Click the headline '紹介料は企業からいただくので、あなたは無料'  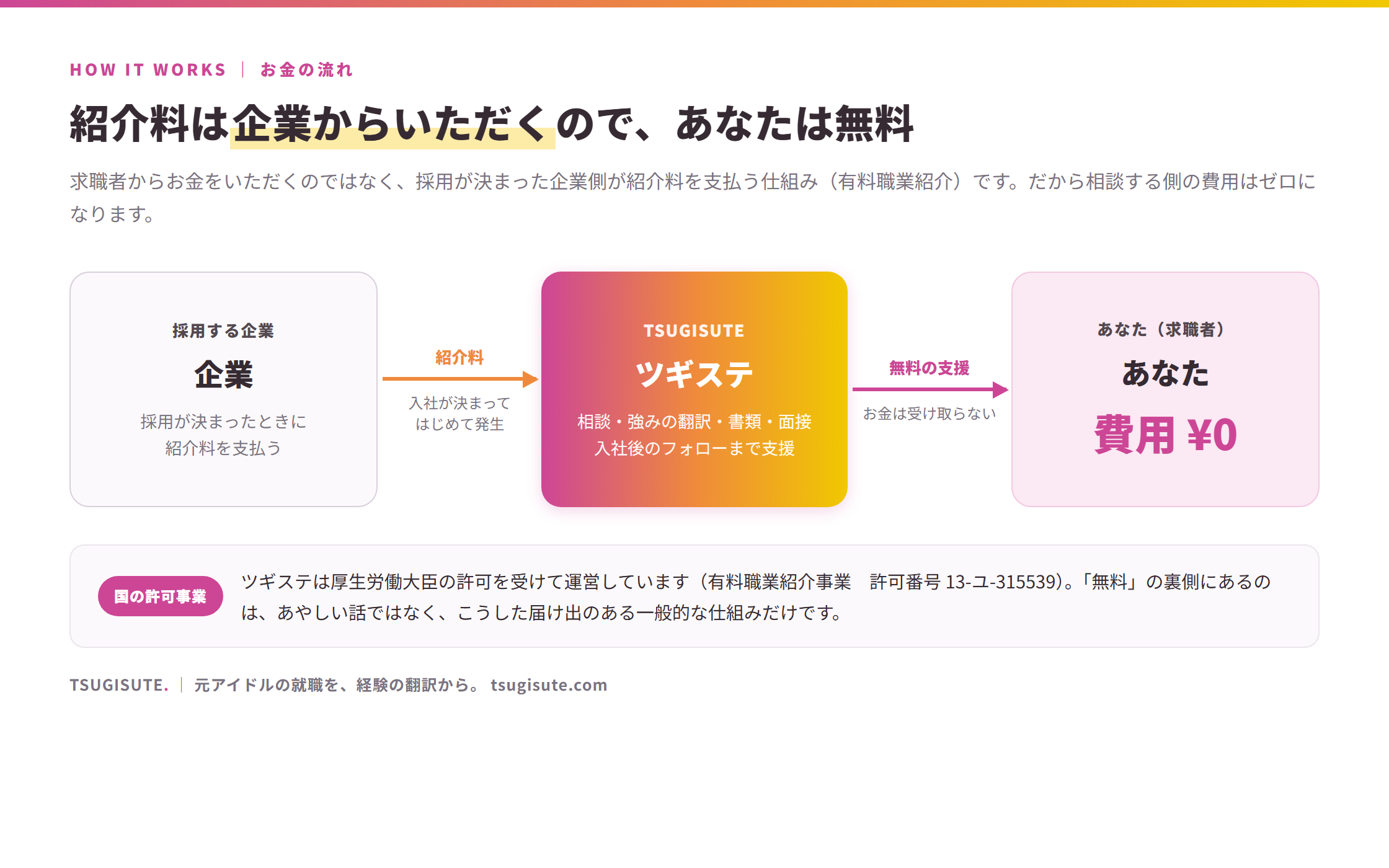pyautogui.click(x=491, y=124)
